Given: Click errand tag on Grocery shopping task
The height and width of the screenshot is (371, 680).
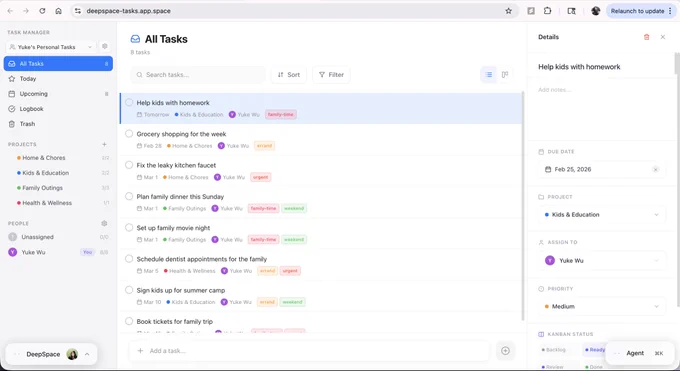Looking at the screenshot, I should [x=264, y=146].
